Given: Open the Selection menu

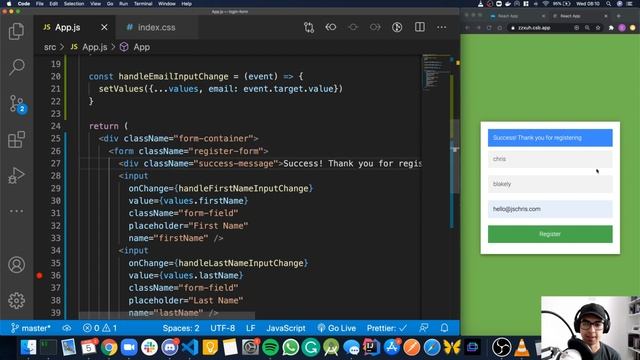Looking at the screenshot, I should [x=74, y=4].
